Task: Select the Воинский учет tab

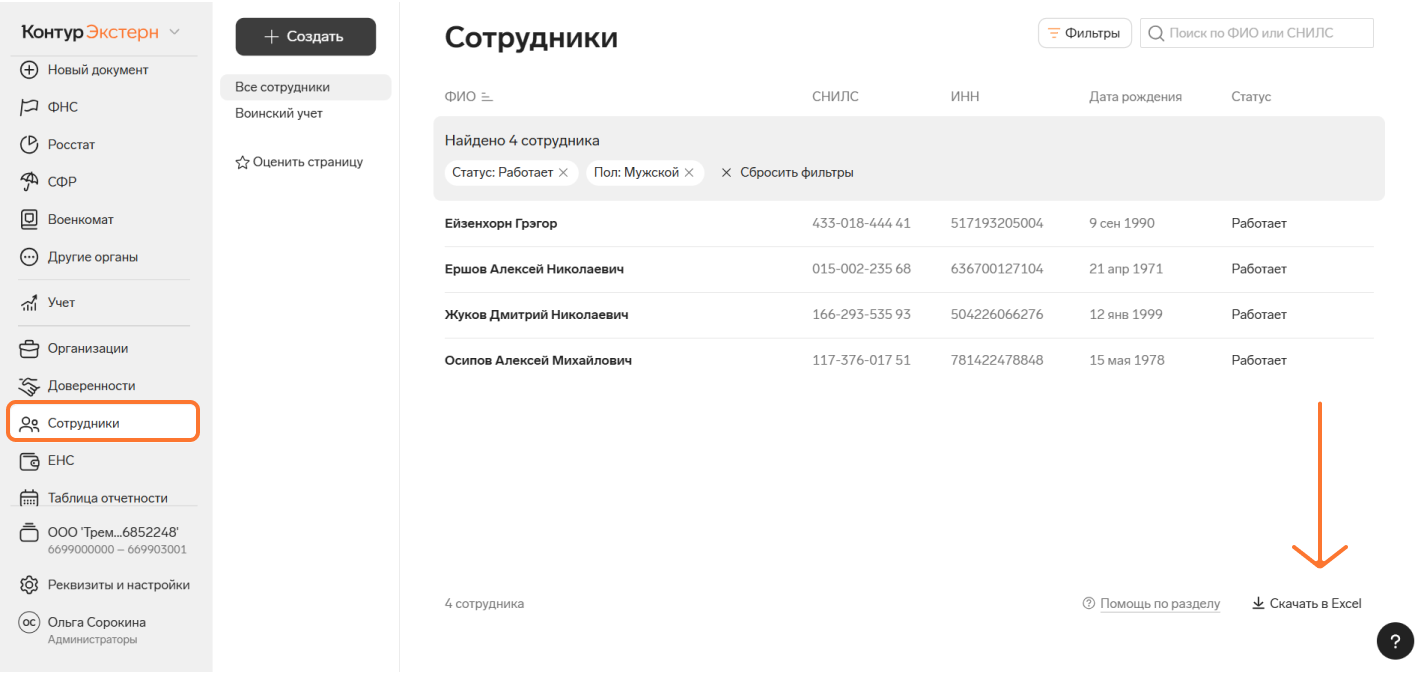Action: point(279,113)
